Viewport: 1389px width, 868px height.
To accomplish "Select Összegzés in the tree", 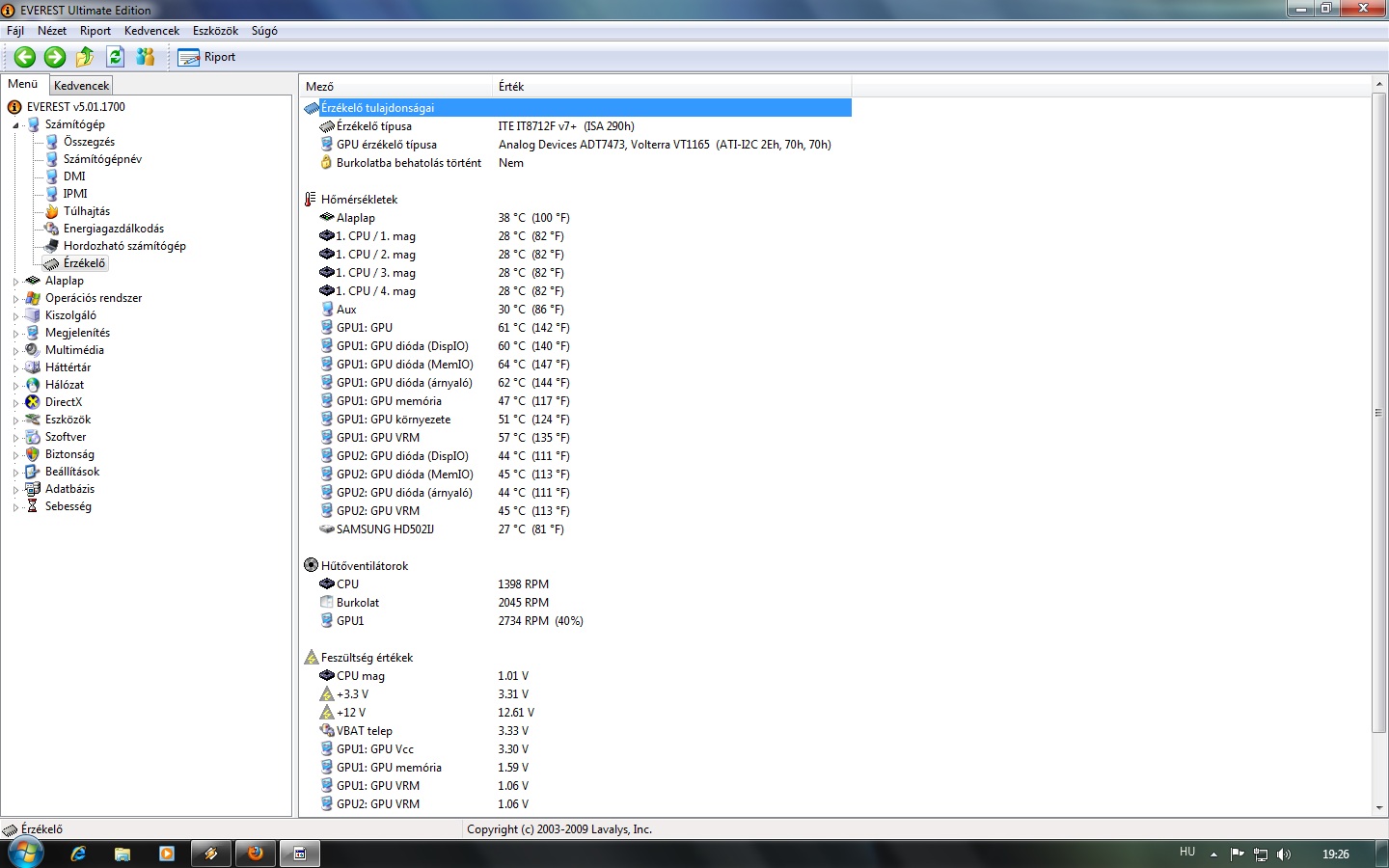I will coord(89,142).
